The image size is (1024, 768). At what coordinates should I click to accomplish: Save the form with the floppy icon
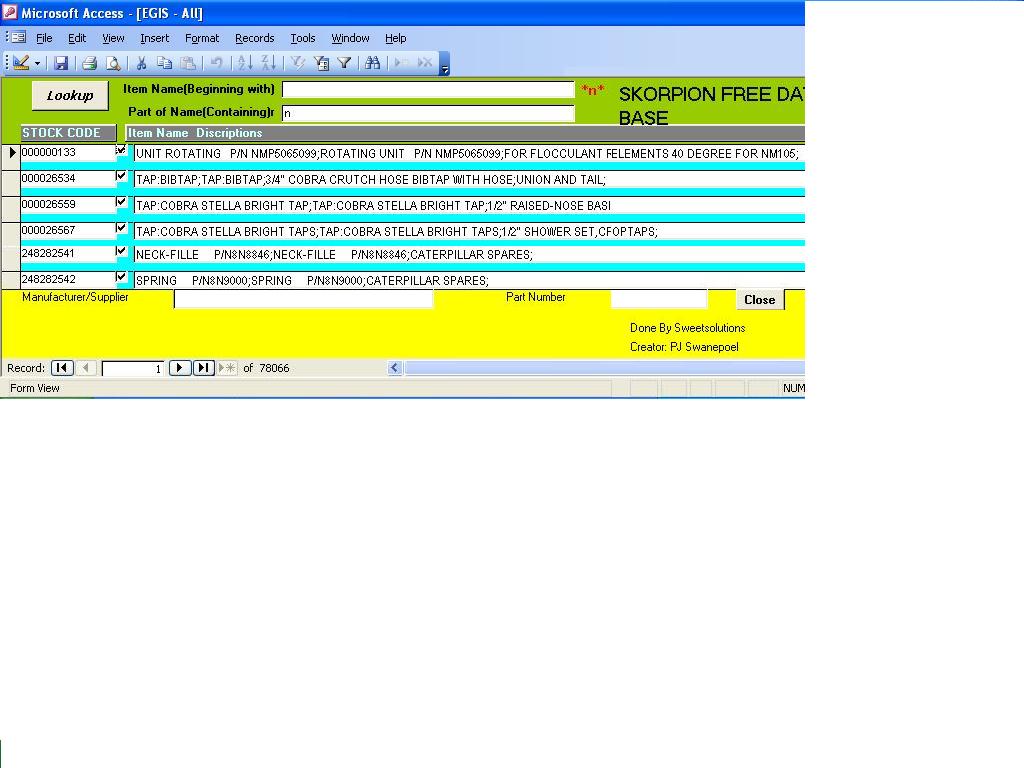point(61,63)
